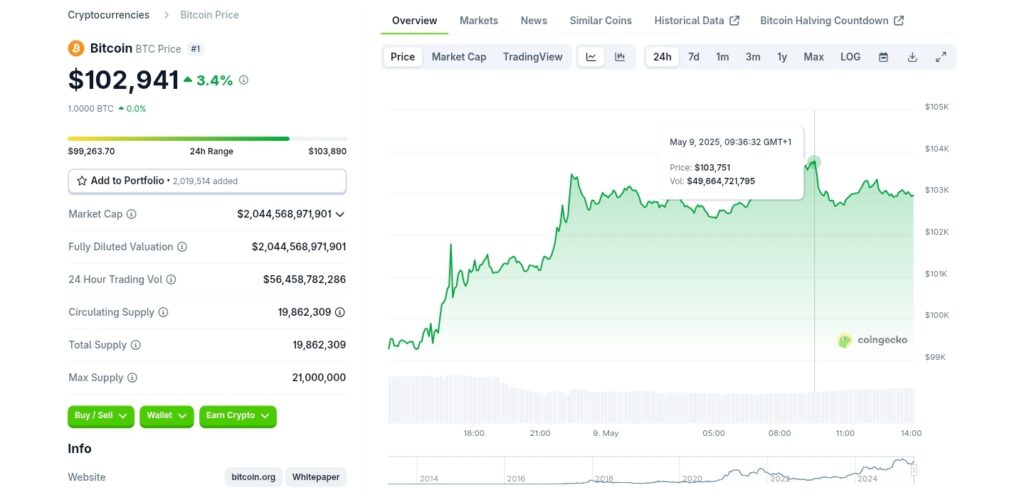1024x490 pixels.
Task: Set chart range to 7d
Action: 694,57
